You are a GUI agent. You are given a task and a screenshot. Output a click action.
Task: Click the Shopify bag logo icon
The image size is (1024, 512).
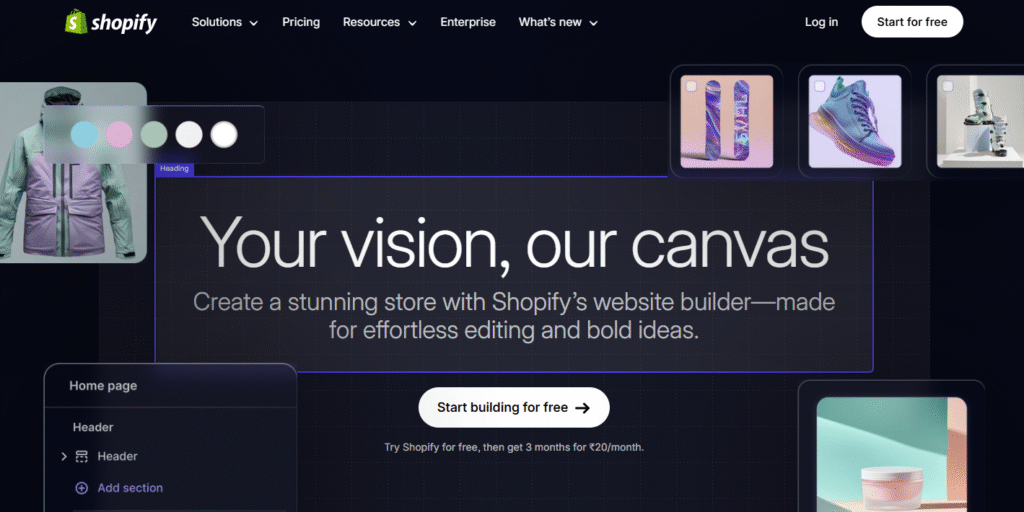(x=75, y=22)
